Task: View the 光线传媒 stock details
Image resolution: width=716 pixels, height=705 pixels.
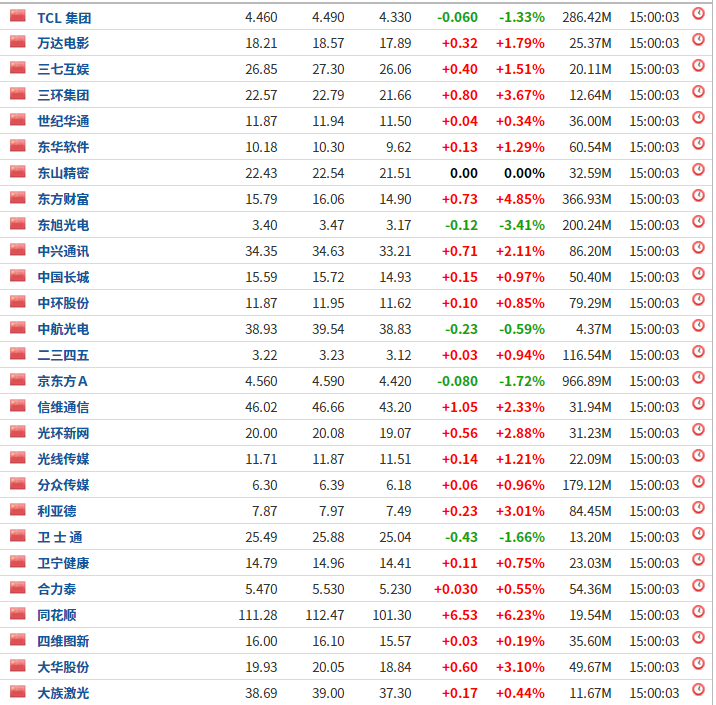Action: click(x=63, y=460)
